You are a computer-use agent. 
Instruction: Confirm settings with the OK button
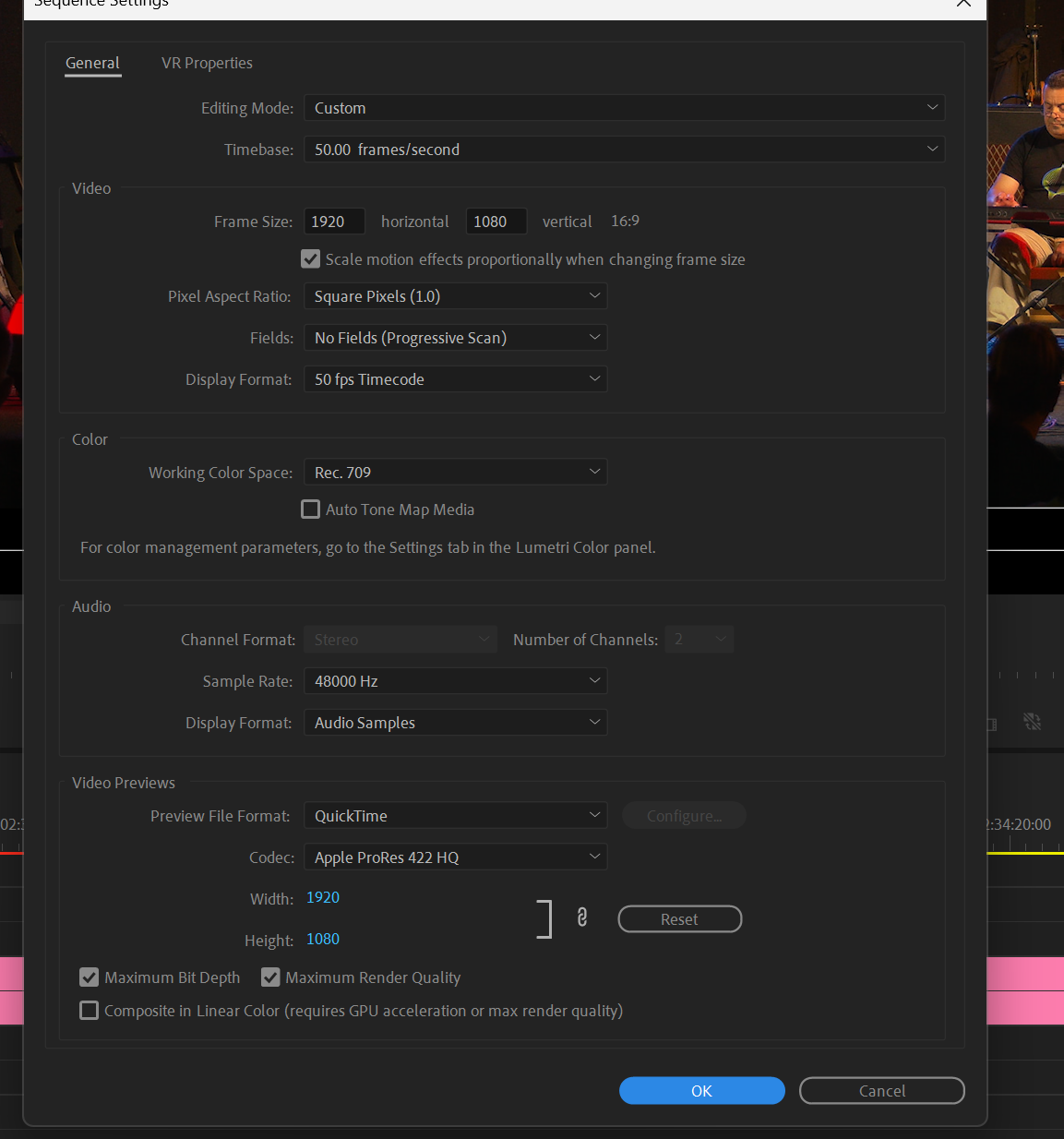[701, 1090]
